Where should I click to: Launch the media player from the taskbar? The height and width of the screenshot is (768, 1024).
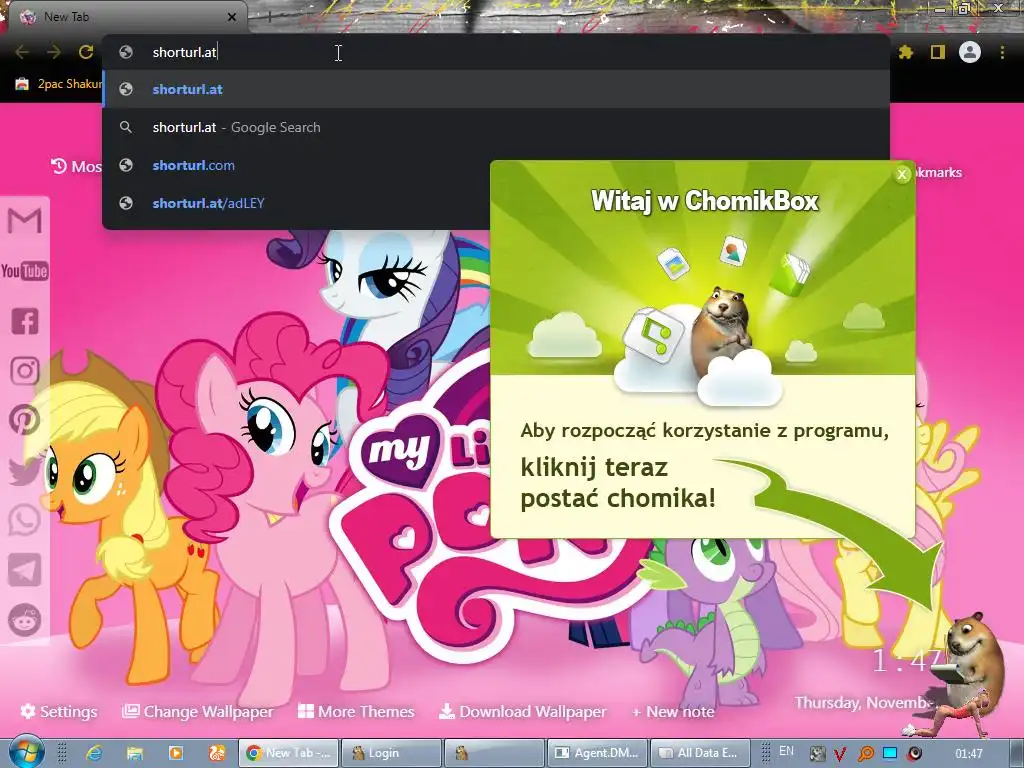click(176, 753)
